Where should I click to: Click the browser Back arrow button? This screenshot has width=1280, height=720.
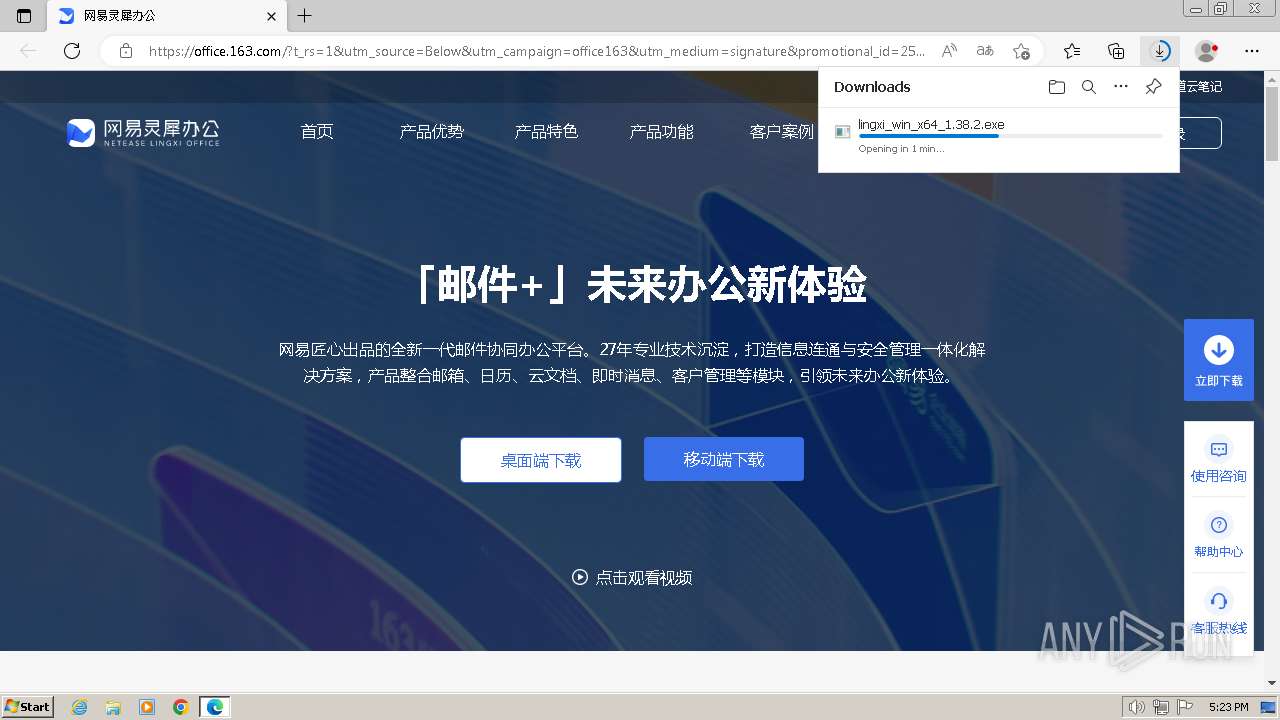coord(28,51)
